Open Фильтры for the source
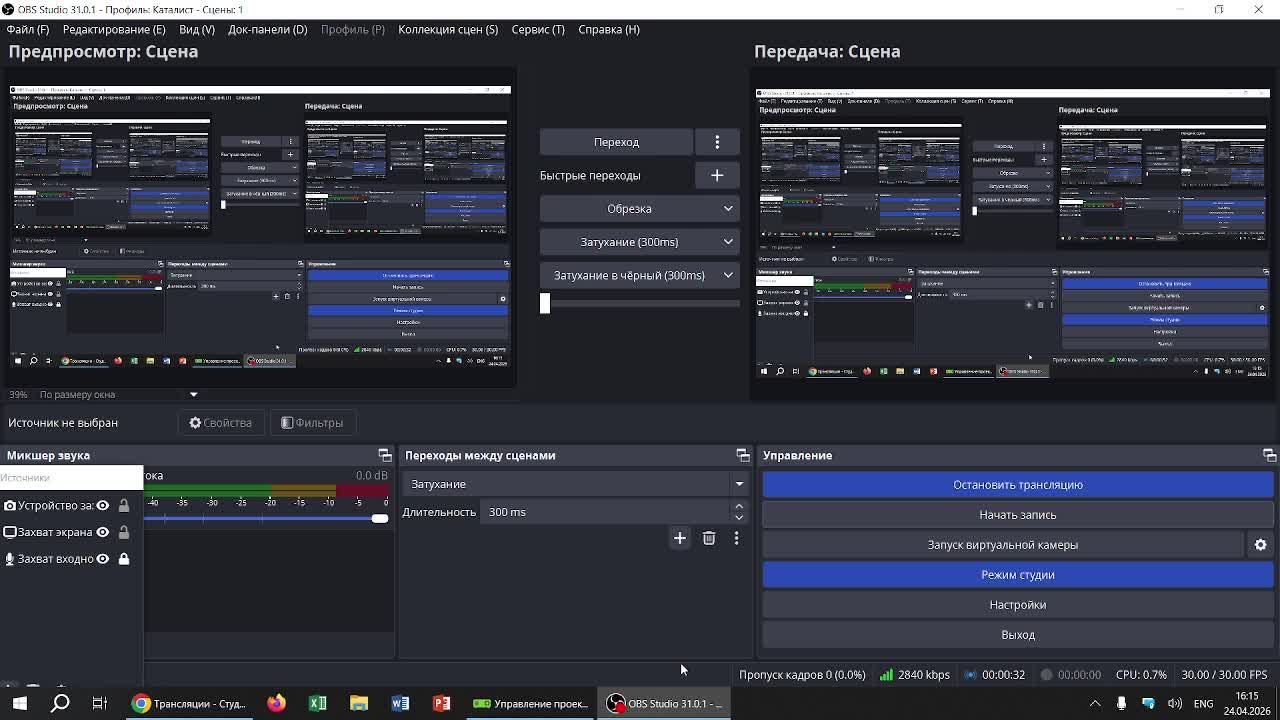Screen dimensions: 1280x720 tap(312, 423)
